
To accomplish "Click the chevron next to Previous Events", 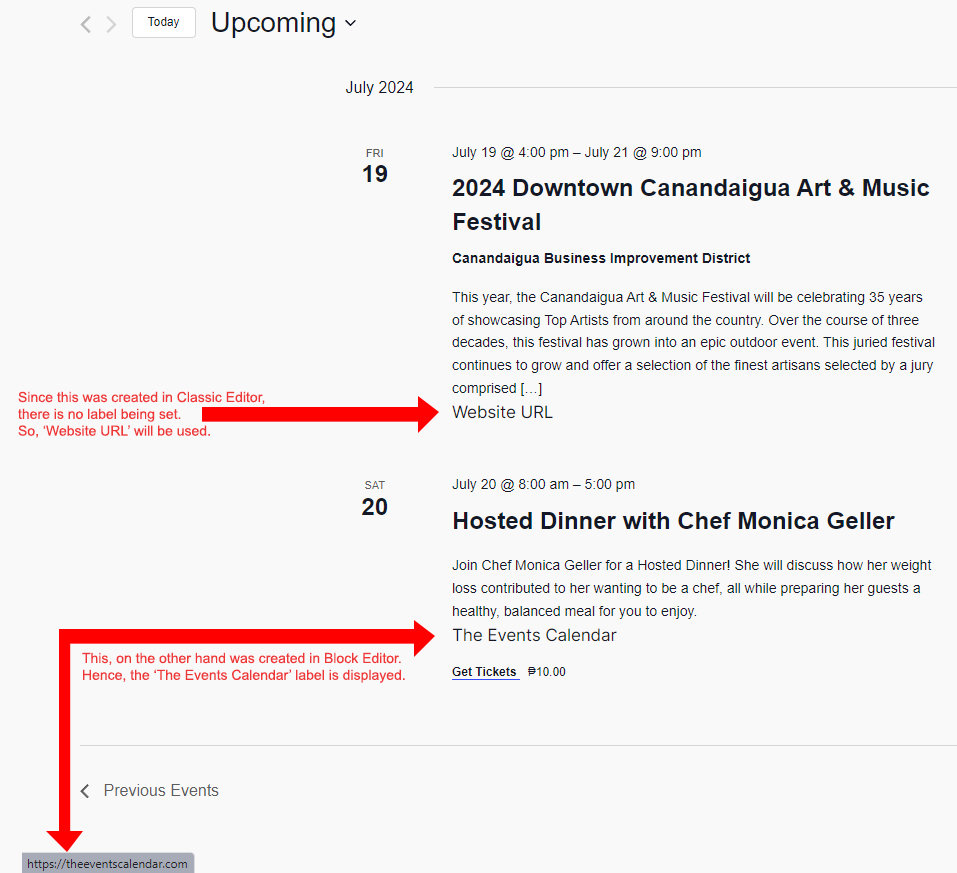I will point(84,790).
